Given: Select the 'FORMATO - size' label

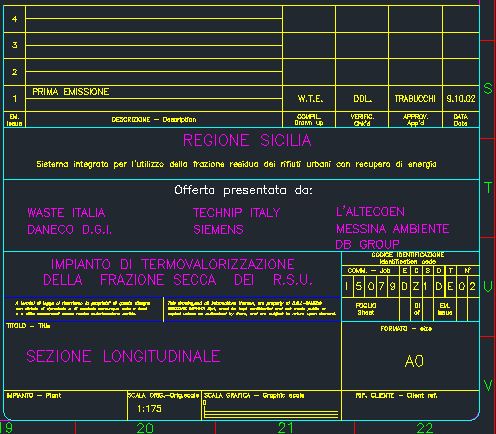Looking at the screenshot, I should coord(406,329).
